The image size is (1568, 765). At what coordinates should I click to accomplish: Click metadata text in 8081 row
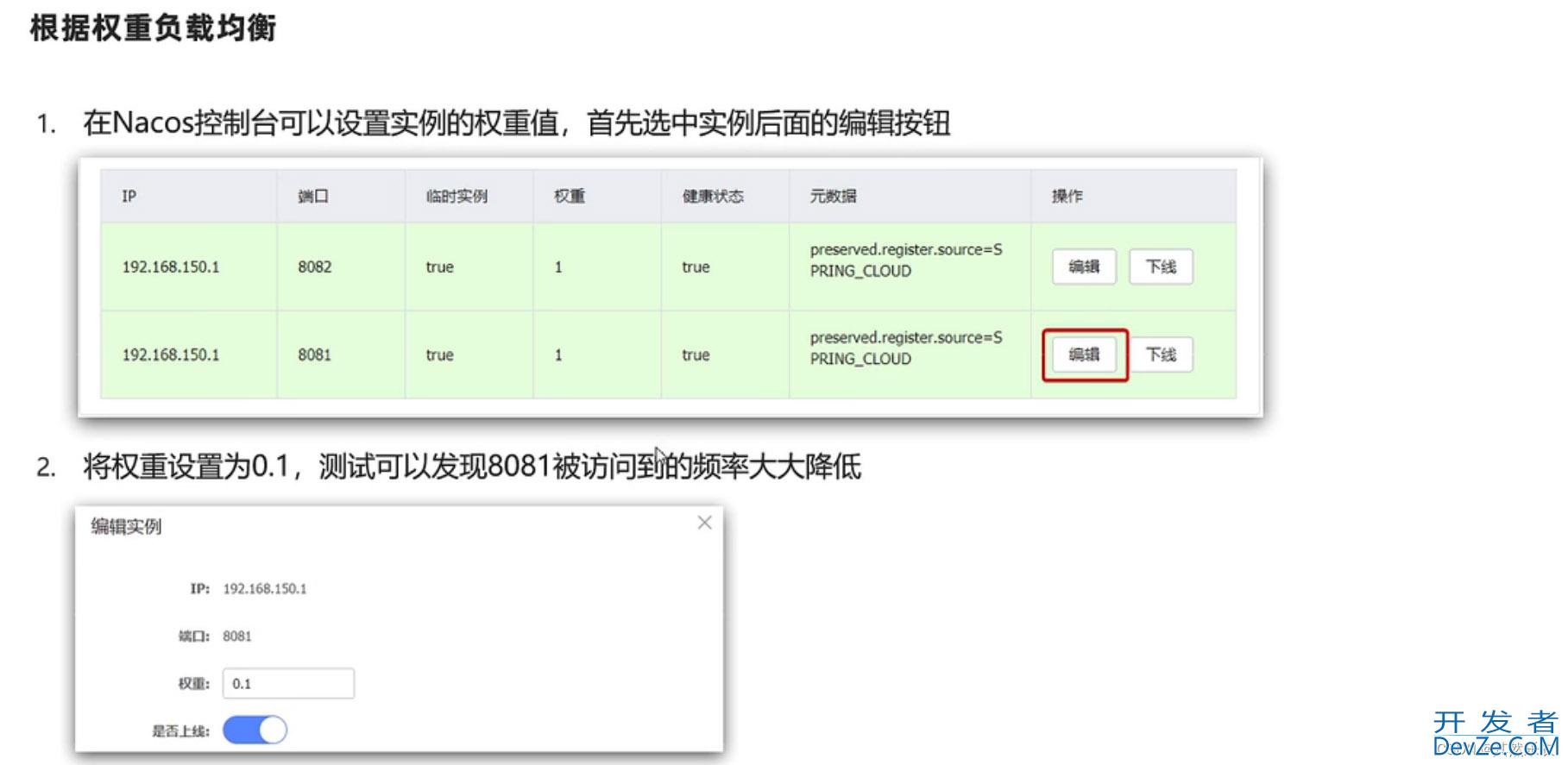point(906,348)
